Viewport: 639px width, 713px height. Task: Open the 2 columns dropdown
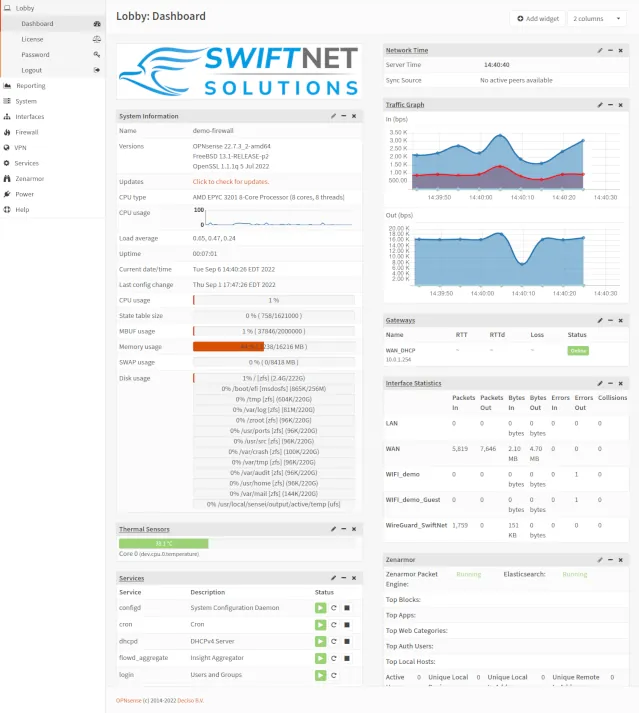[x=597, y=19]
